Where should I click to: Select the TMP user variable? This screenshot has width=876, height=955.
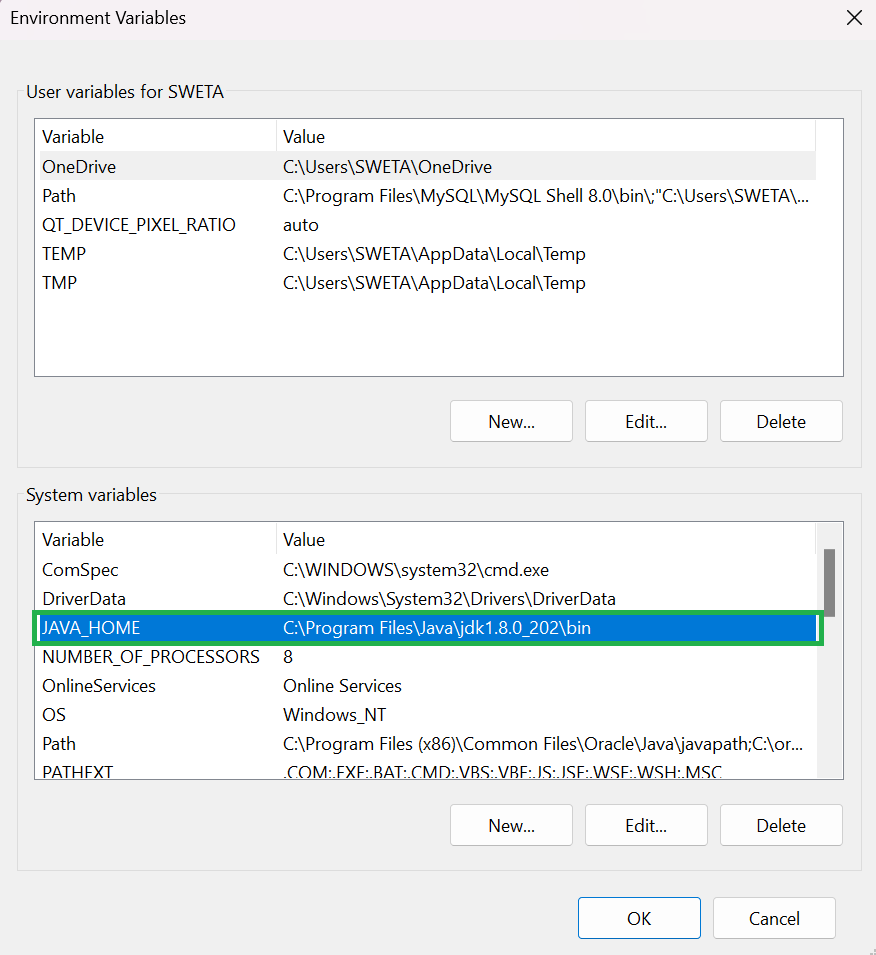pyautogui.click(x=59, y=283)
